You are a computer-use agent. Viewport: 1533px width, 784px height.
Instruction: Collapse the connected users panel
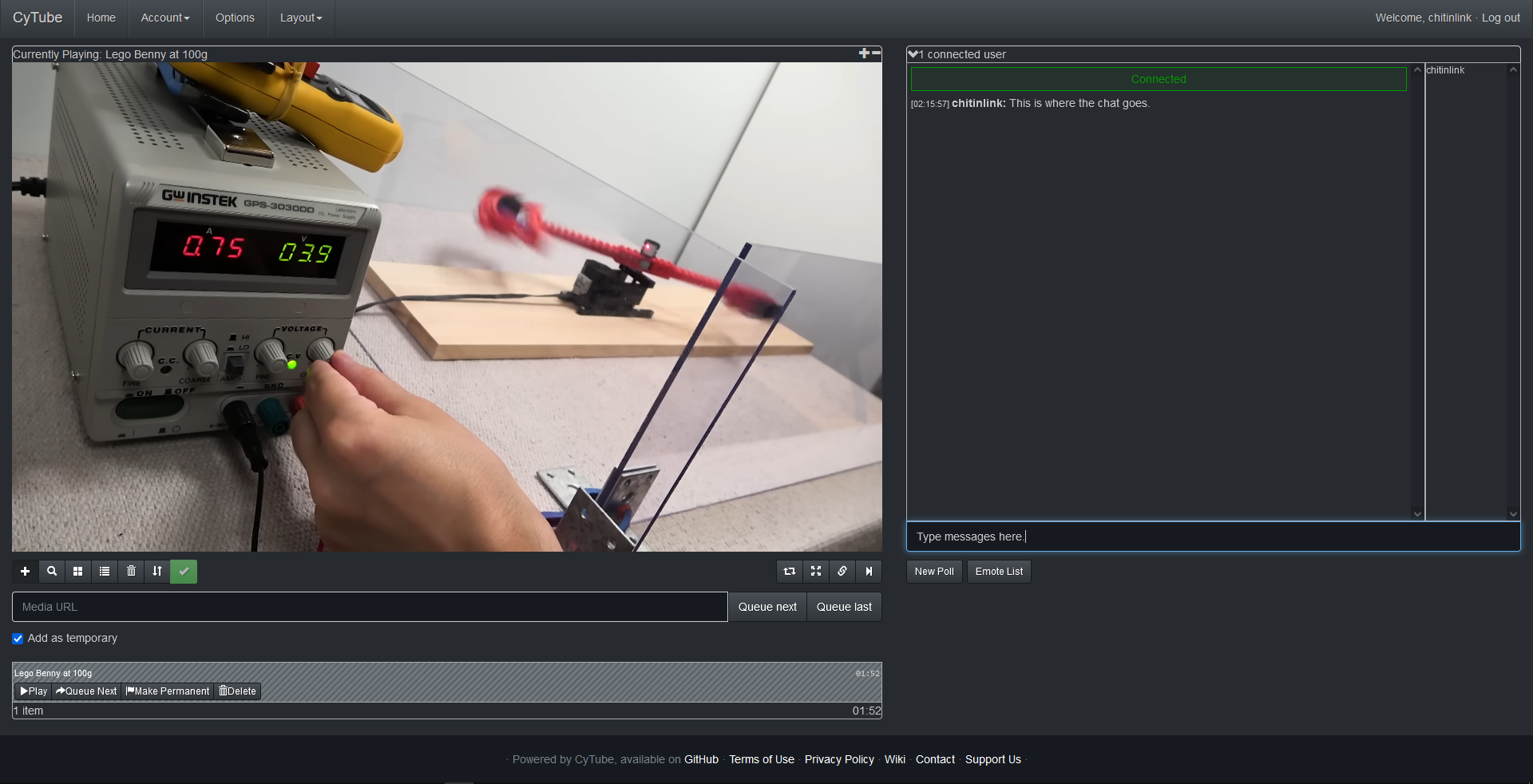(912, 54)
